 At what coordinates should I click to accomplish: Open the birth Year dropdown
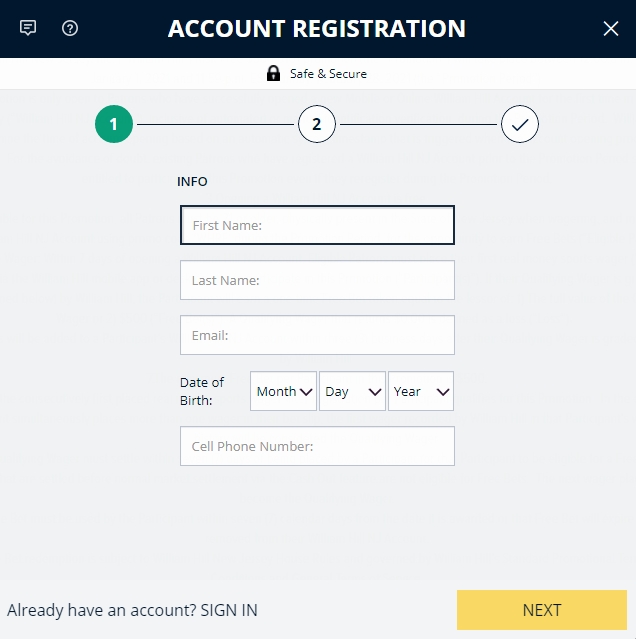click(421, 391)
